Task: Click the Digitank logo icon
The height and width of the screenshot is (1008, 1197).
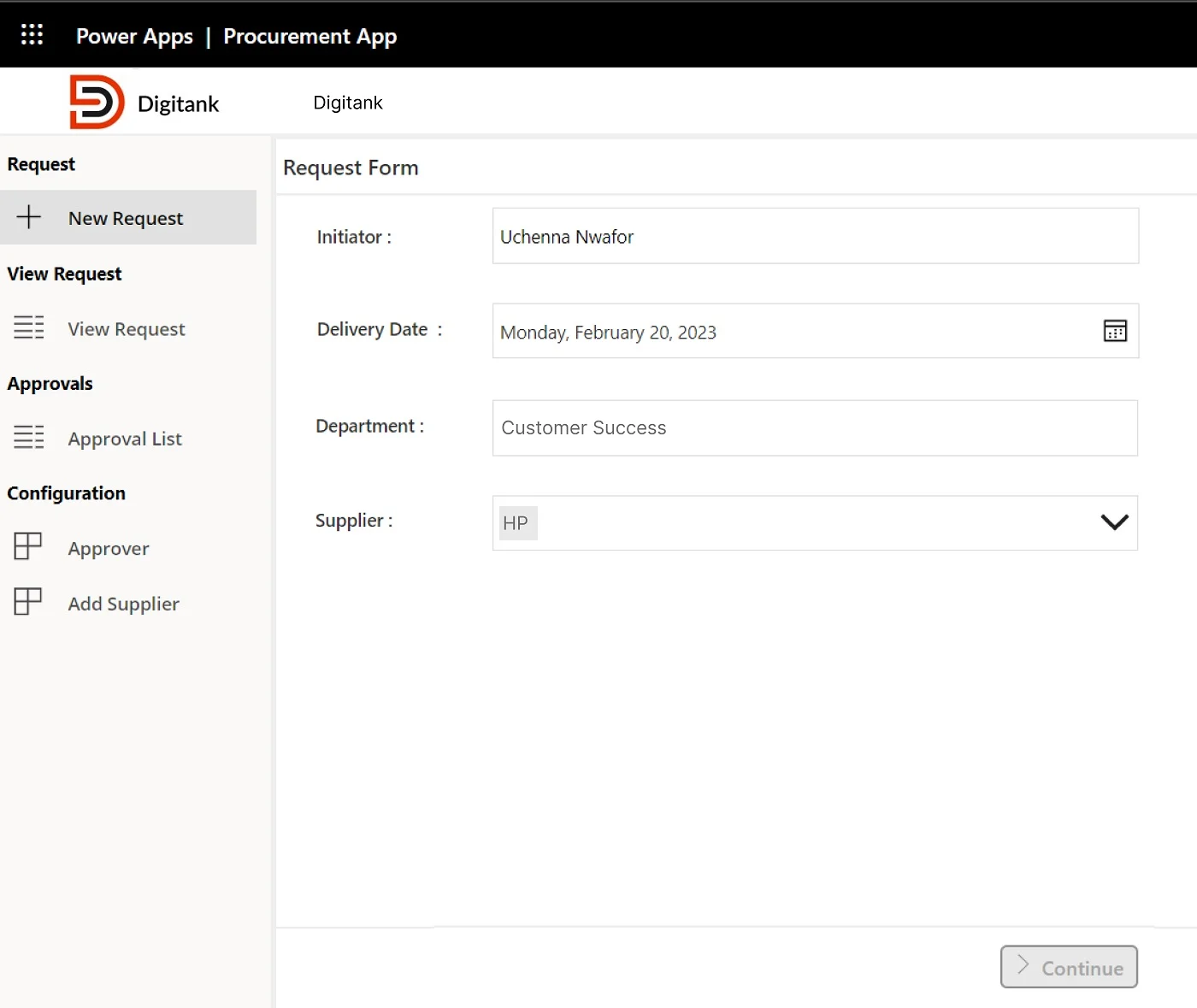Action: (x=97, y=103)
